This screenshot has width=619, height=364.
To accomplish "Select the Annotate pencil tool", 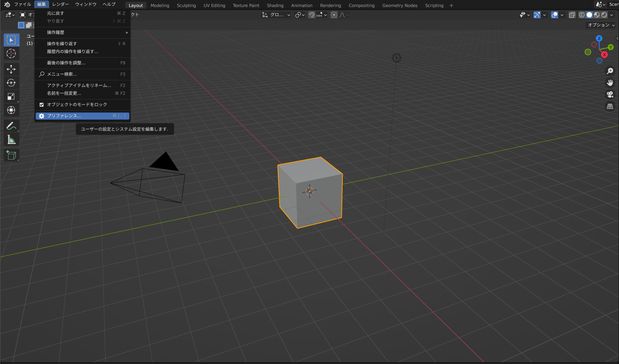I will coord(11,126).
